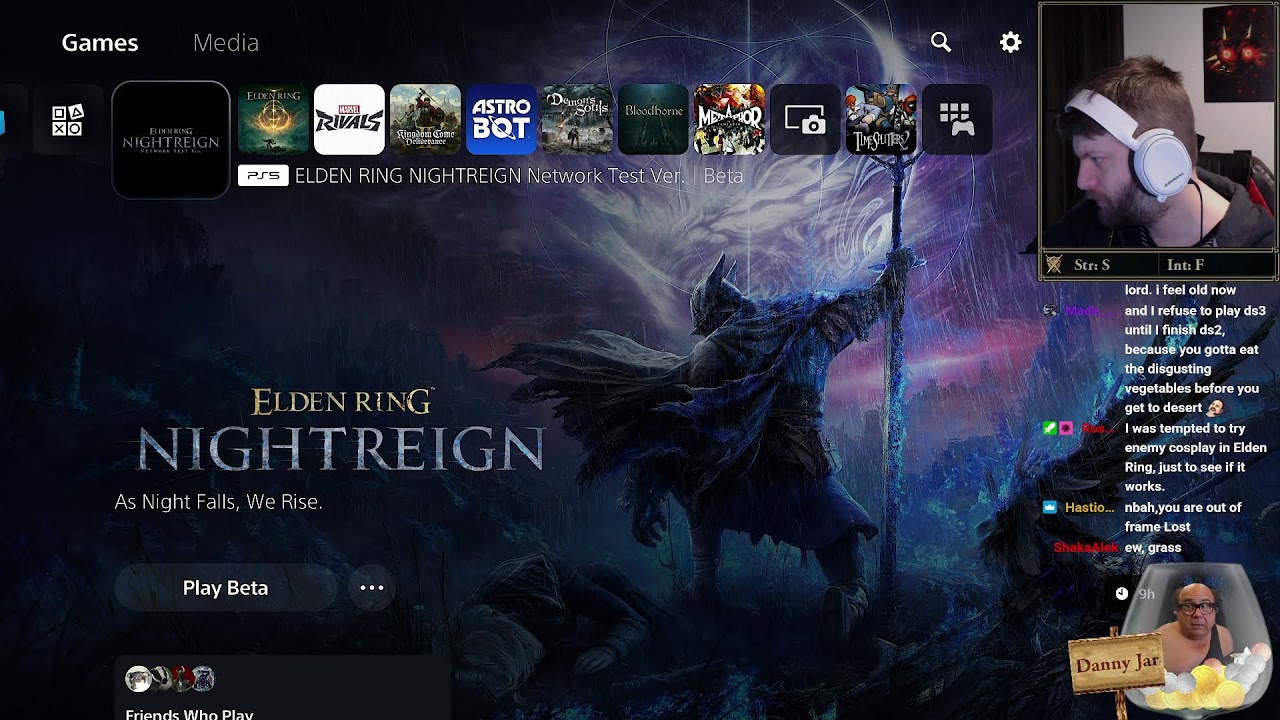The height and width of the screenshot is (720, 1280).
Task: Open the Media Gallery camera icon
Action: point(805,120)
